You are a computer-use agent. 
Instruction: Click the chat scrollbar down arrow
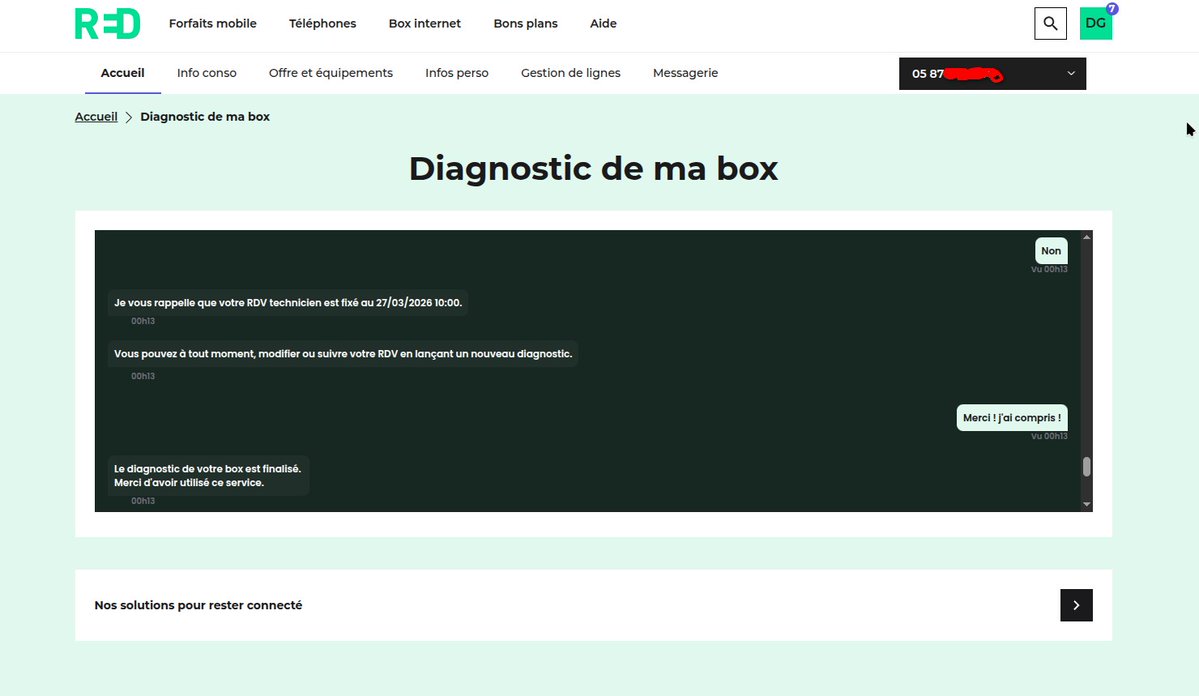(x=1087, y=504)
